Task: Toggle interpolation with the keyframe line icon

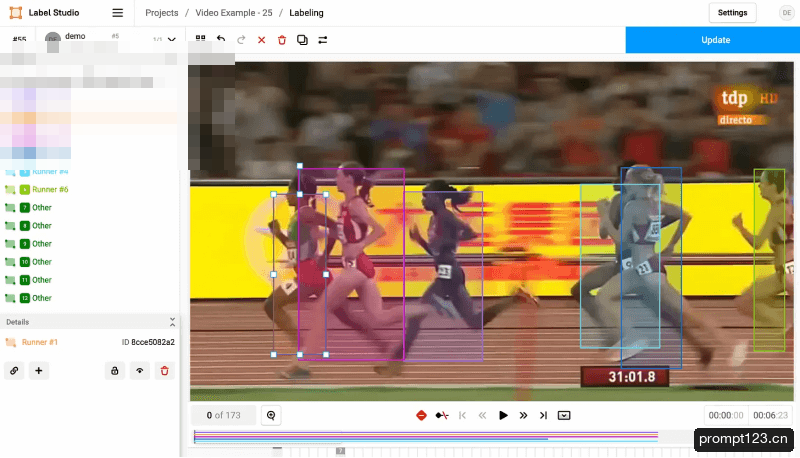Action: 442,415
